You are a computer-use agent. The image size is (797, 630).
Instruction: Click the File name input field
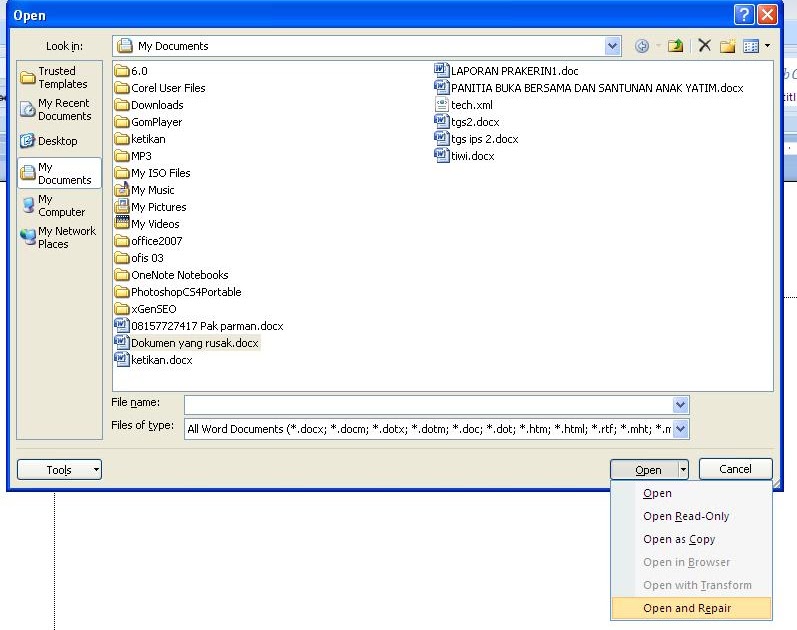428,405
